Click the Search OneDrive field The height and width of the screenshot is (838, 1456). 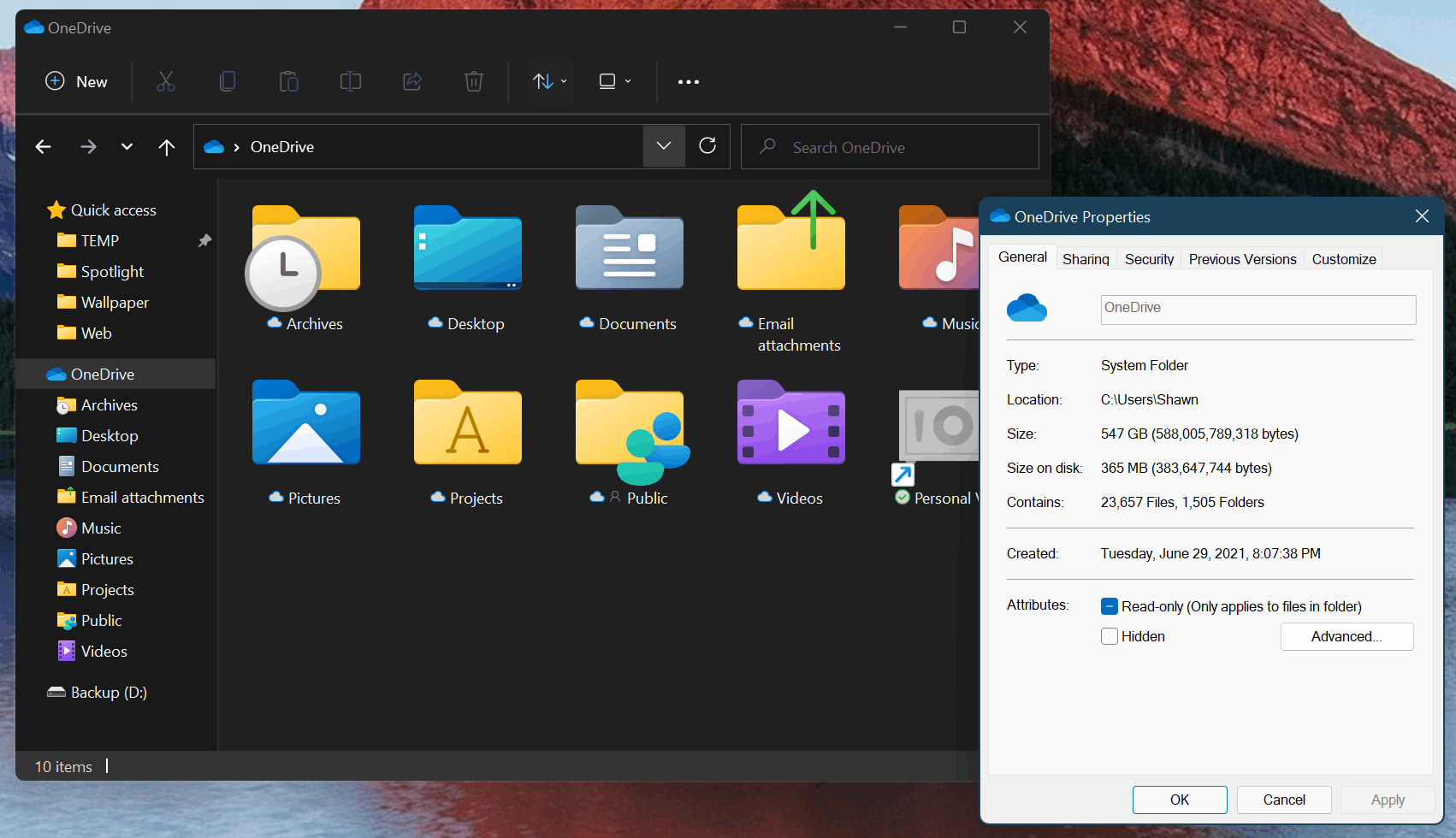point(890,147)
